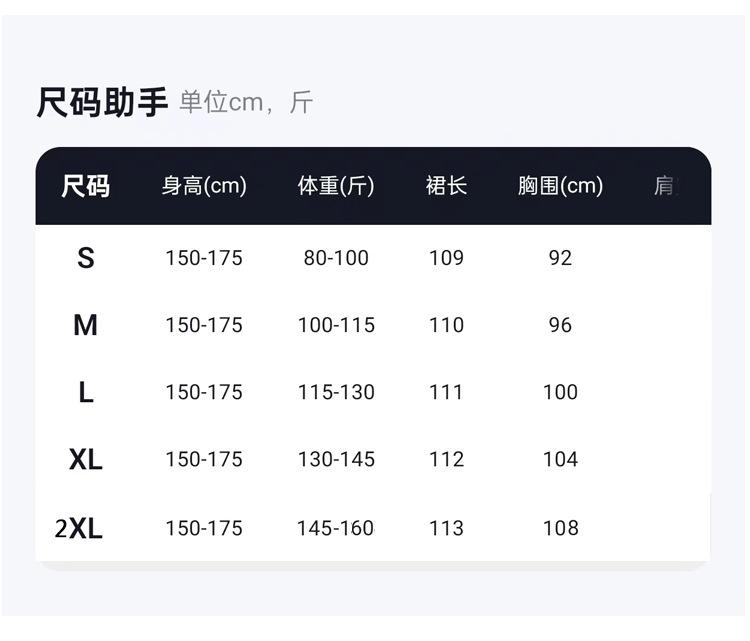Click the 80-100 weight range cell

click(336, 258)
